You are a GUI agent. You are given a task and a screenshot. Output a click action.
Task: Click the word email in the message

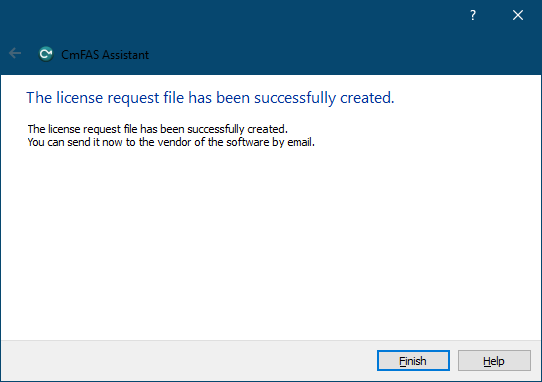(301, 142)
